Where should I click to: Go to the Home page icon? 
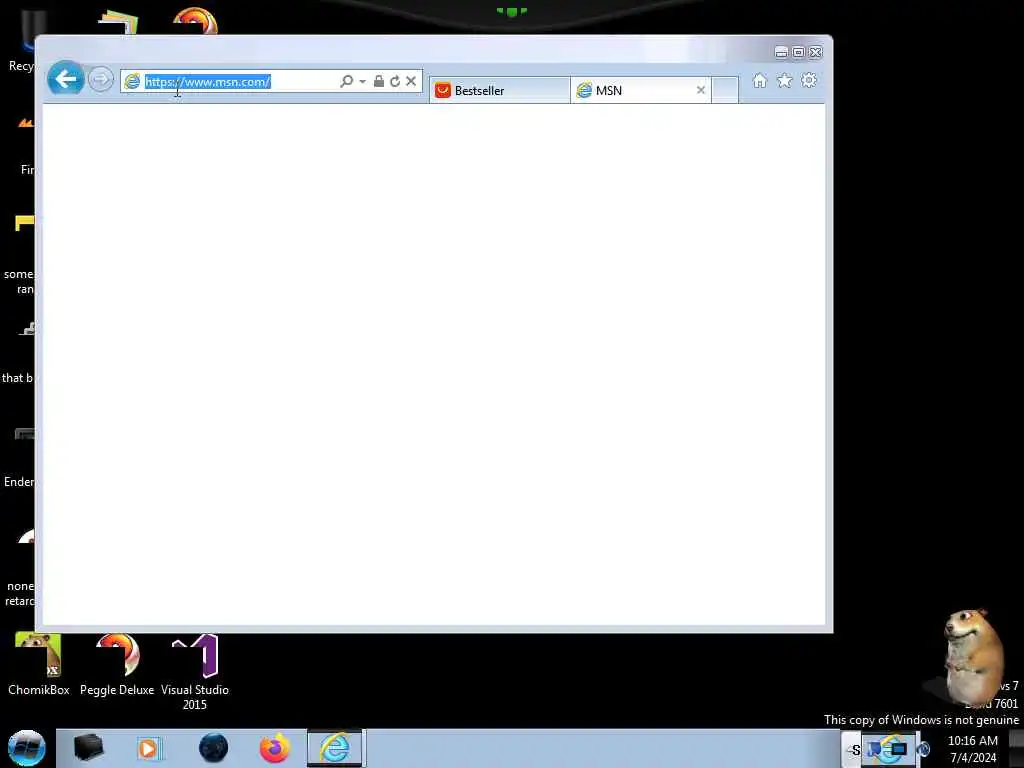(x=760, y=81)
